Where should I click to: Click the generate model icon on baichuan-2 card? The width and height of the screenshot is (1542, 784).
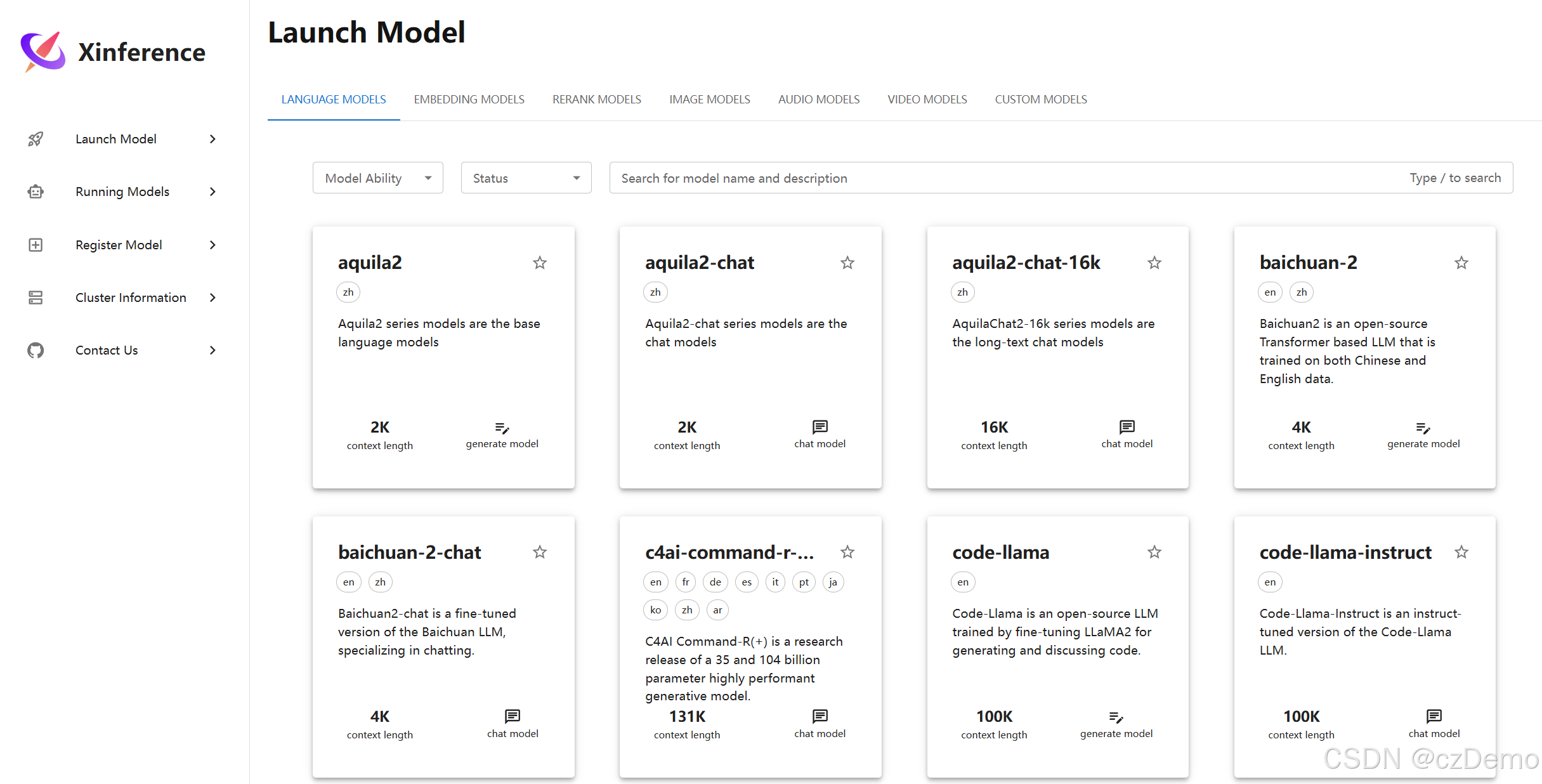(1423, 428)
